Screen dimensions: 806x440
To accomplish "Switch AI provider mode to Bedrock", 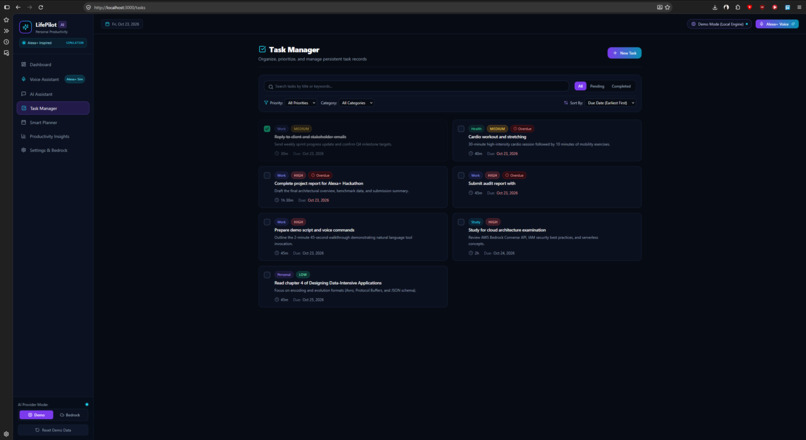I will [x=70, y=415].
